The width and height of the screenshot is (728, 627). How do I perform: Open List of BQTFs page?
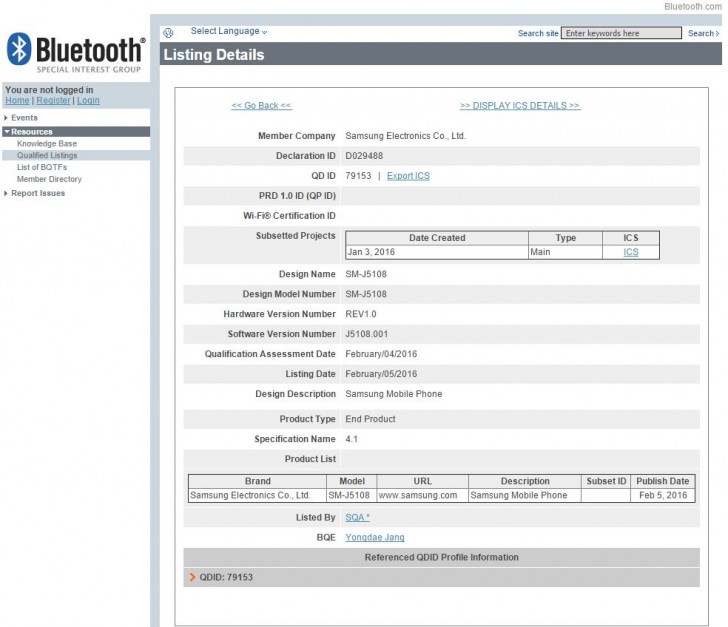click(x=42, y=168)
